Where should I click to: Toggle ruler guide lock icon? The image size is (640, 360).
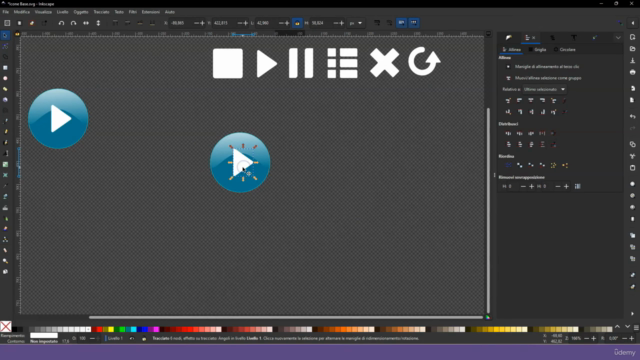coord(17,34)
